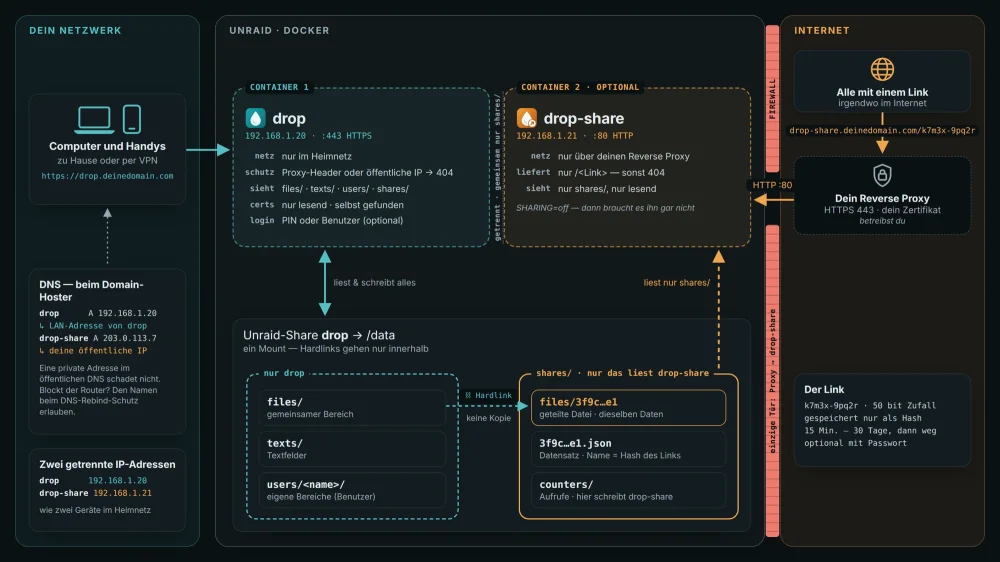This screenshot has width=1000, height=562.
Task: Click the row 'liefert nur /<Link> — sonst 404'
Action: pyautogui.click(x=591, y=173)
